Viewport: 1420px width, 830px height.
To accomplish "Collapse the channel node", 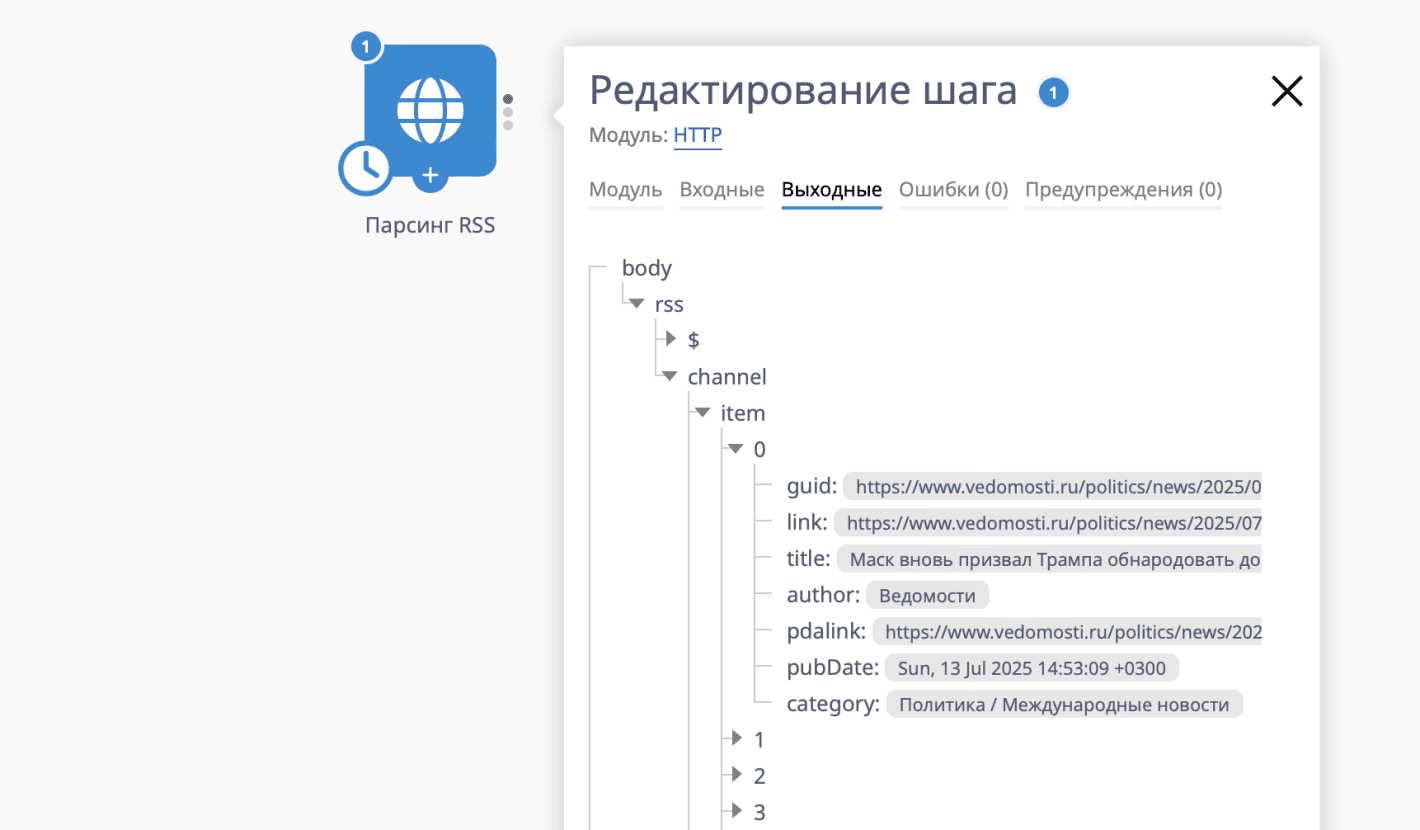I will [668, 377].
